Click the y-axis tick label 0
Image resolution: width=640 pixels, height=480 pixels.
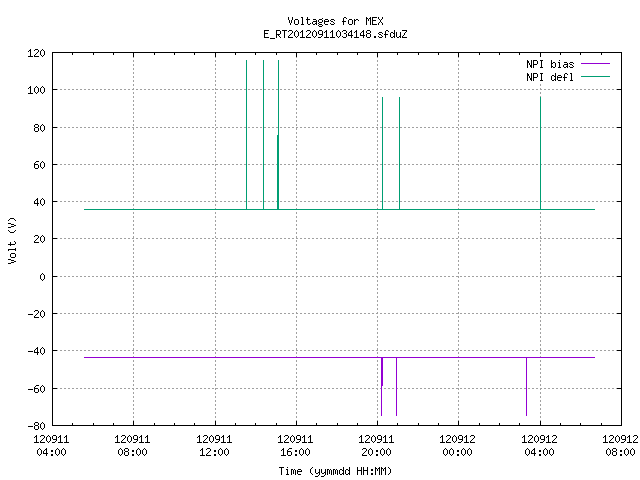42,277
